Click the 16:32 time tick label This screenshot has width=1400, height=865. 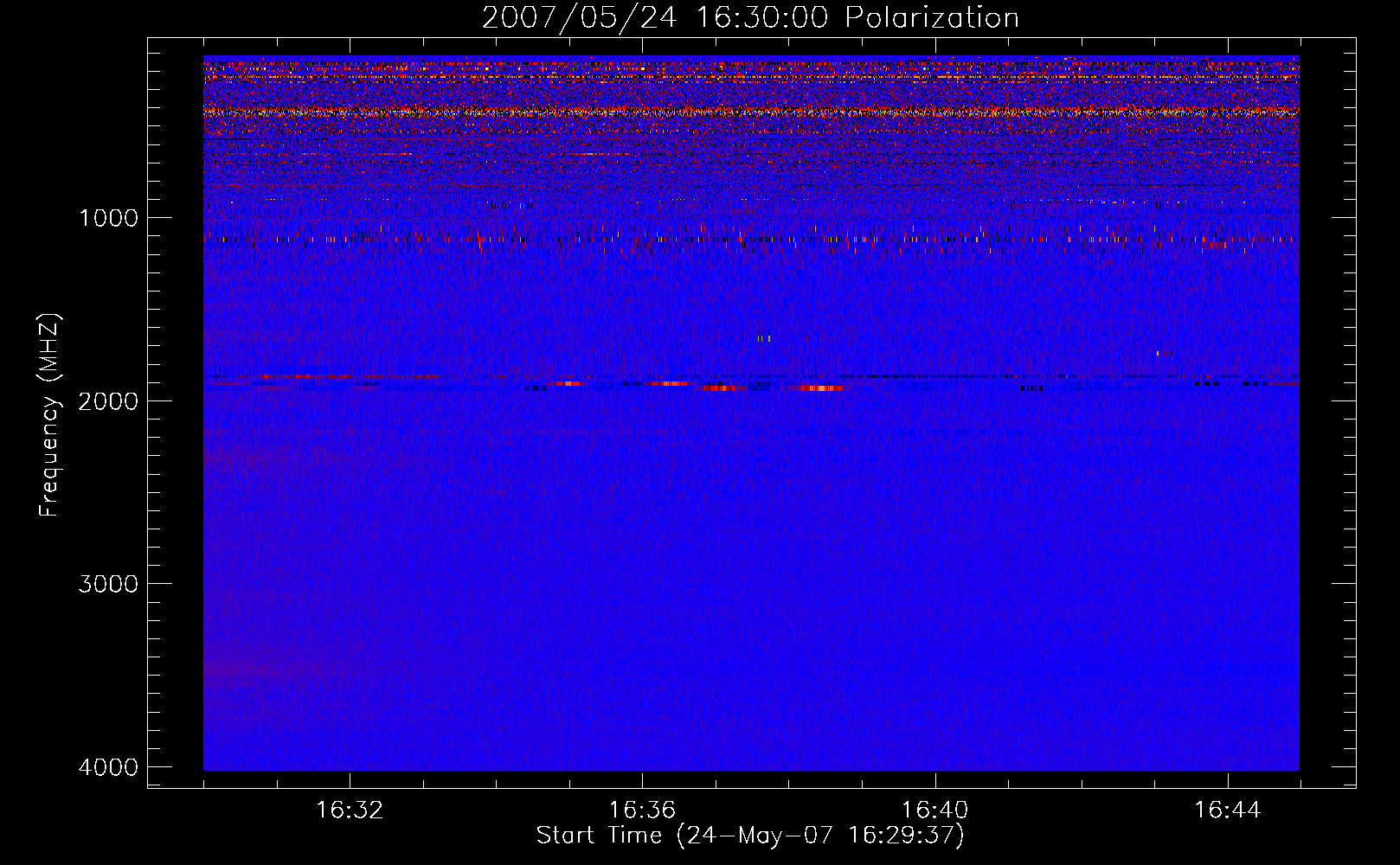[350, 811]
